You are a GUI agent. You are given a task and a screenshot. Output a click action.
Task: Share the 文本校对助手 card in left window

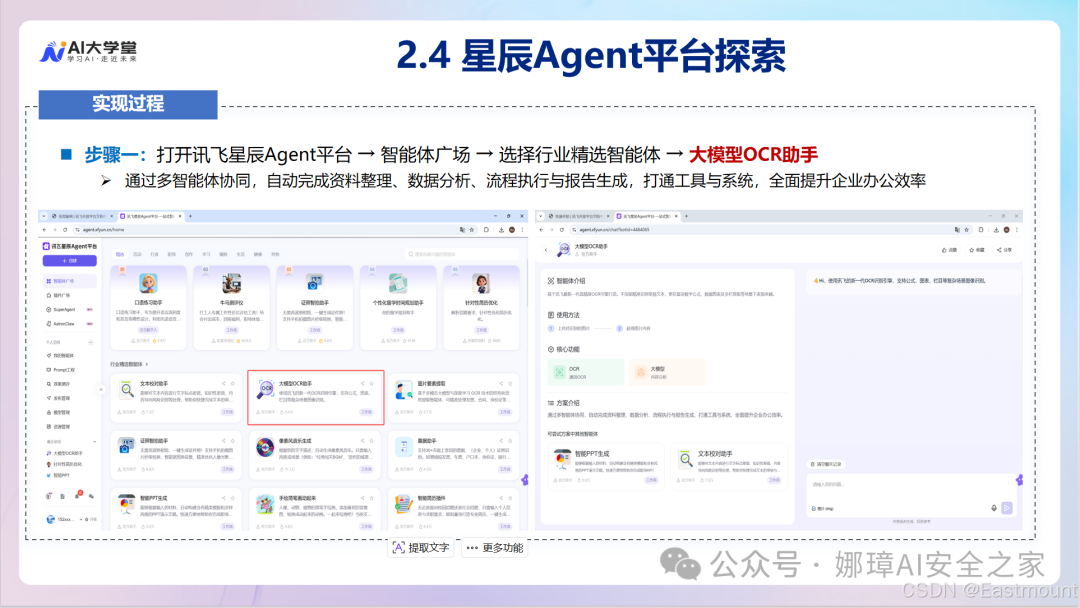[x=224, y=384]
